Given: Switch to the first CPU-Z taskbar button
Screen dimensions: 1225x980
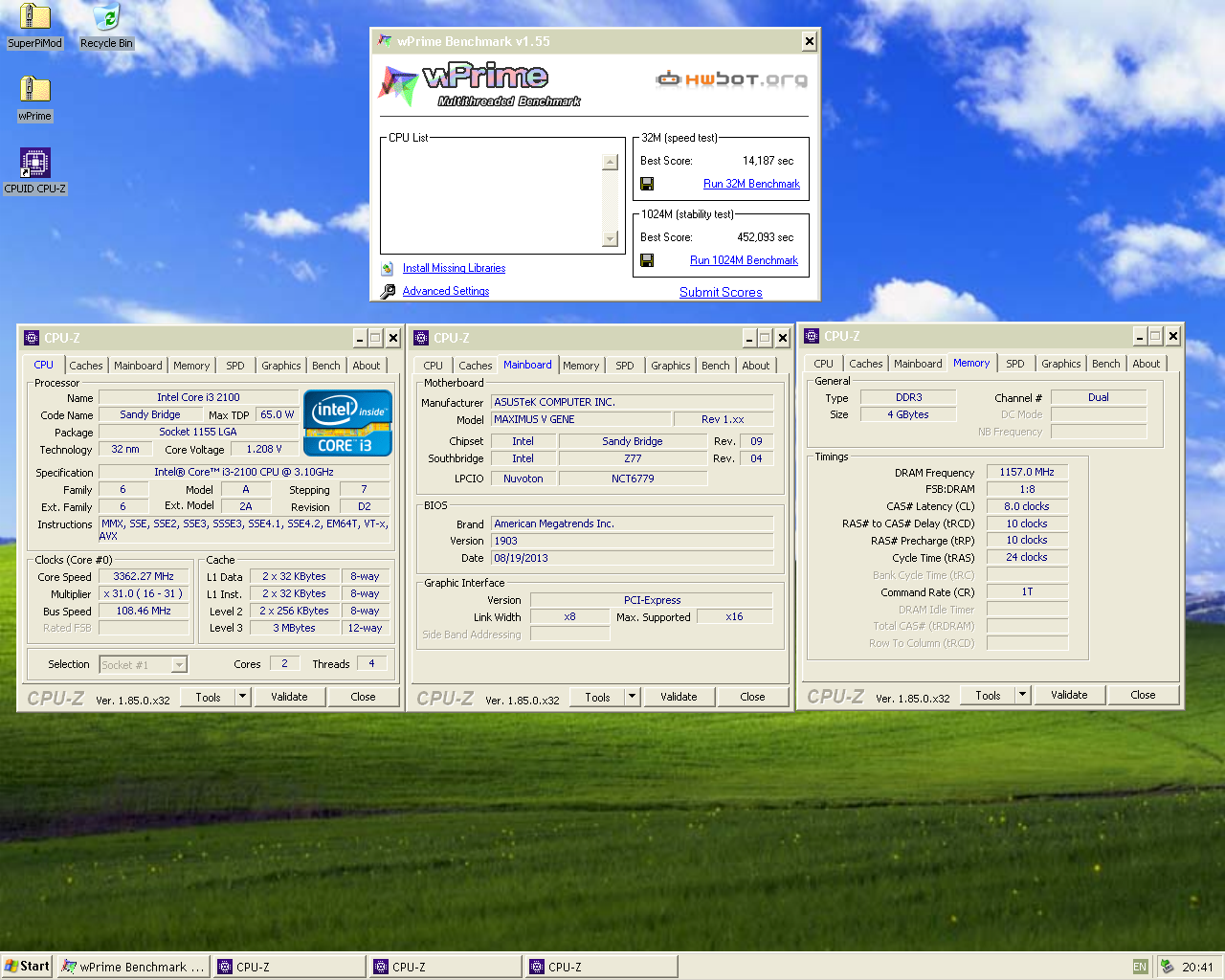Looking at the screenshot, I should [289, 967].
